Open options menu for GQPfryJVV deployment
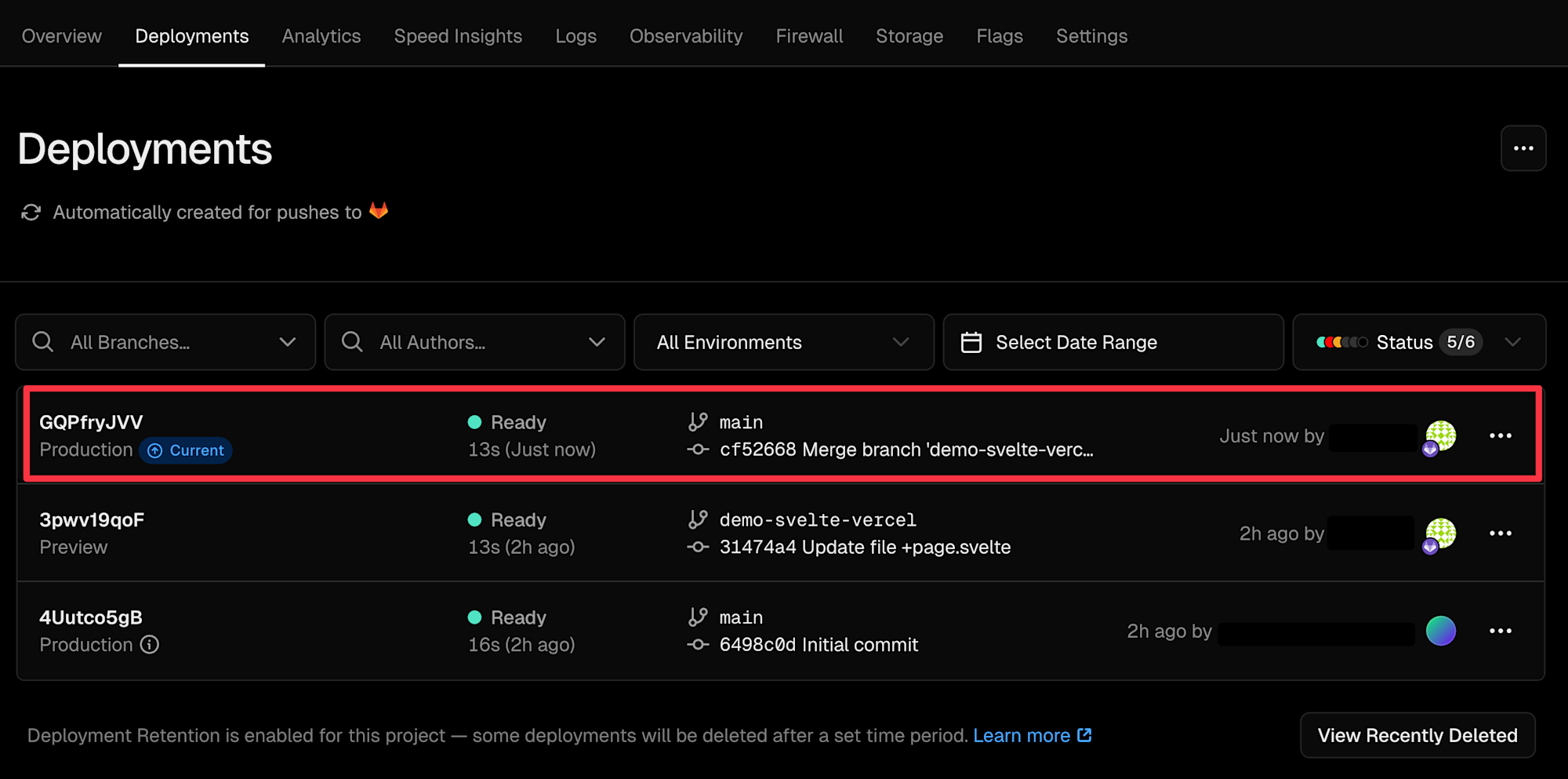Image resolution: width=1568 pixels, height=779 pixels. click(x=1500, y=436)
